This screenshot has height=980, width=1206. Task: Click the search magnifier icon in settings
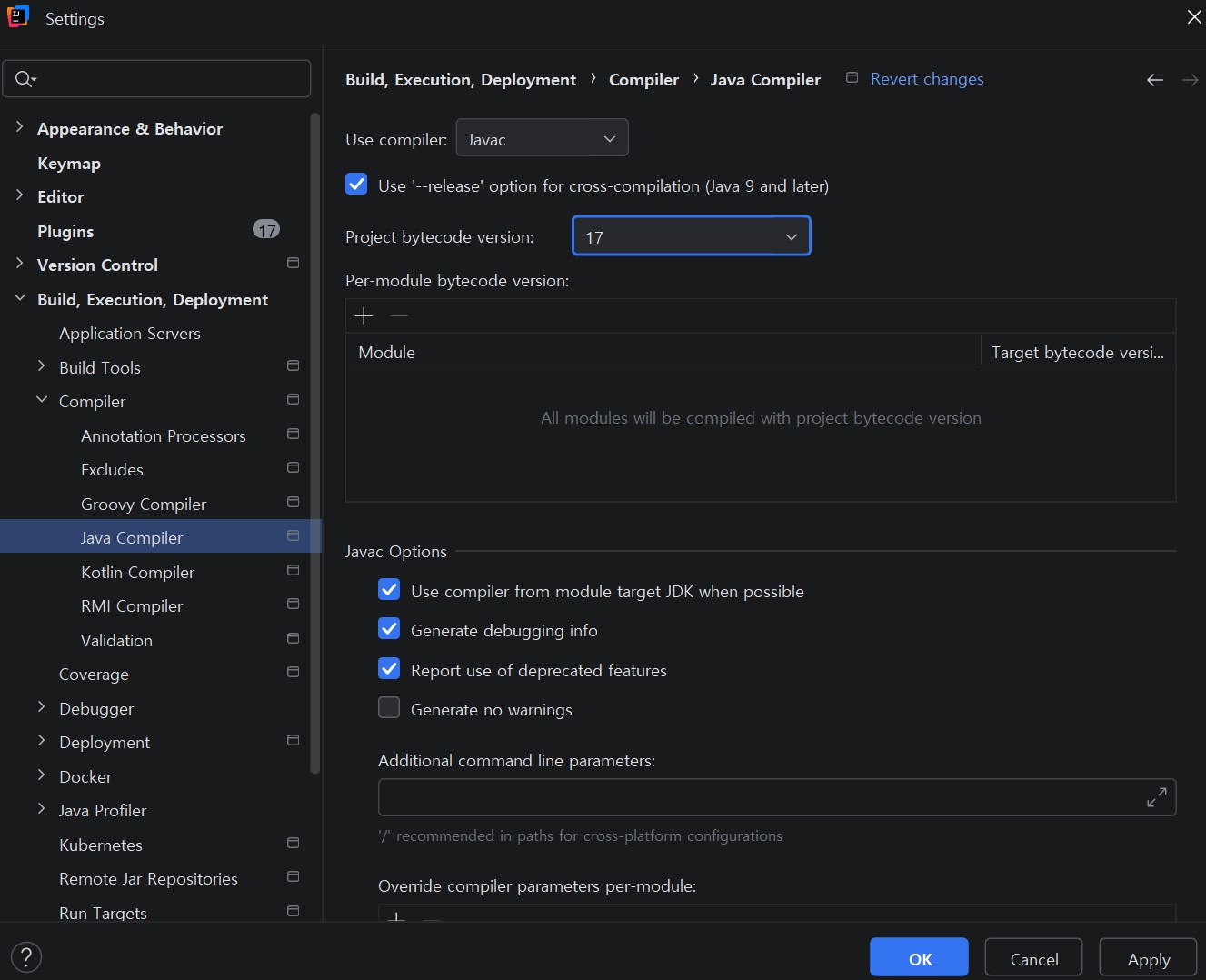25,79
